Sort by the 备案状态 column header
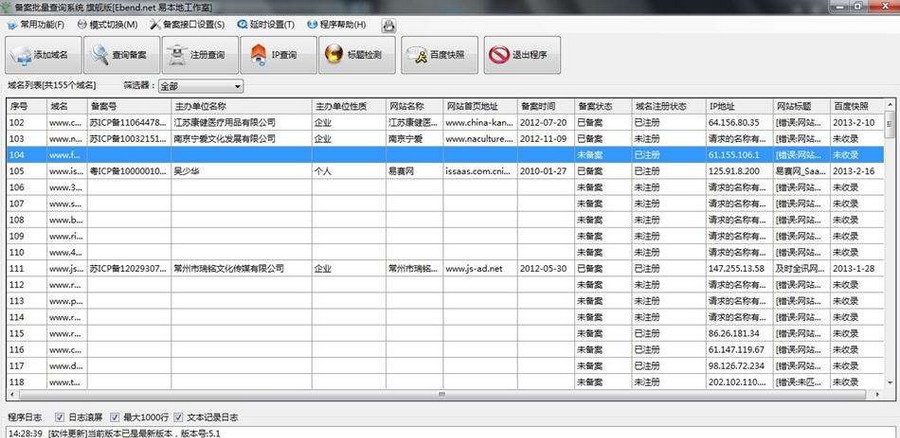This screenshot has width=900, height=438. 603,107
